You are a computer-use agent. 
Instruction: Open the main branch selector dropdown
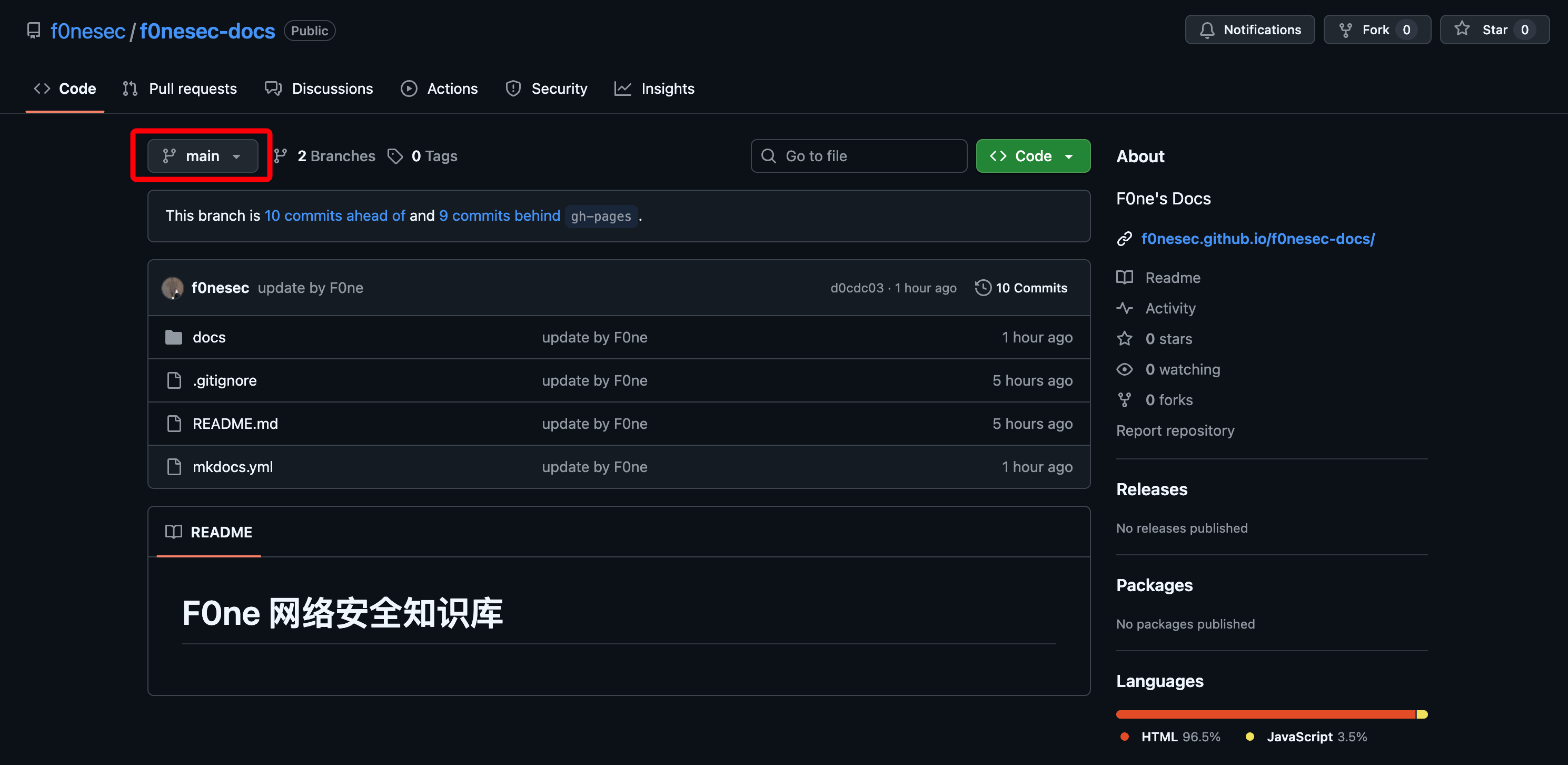[202, 156]
